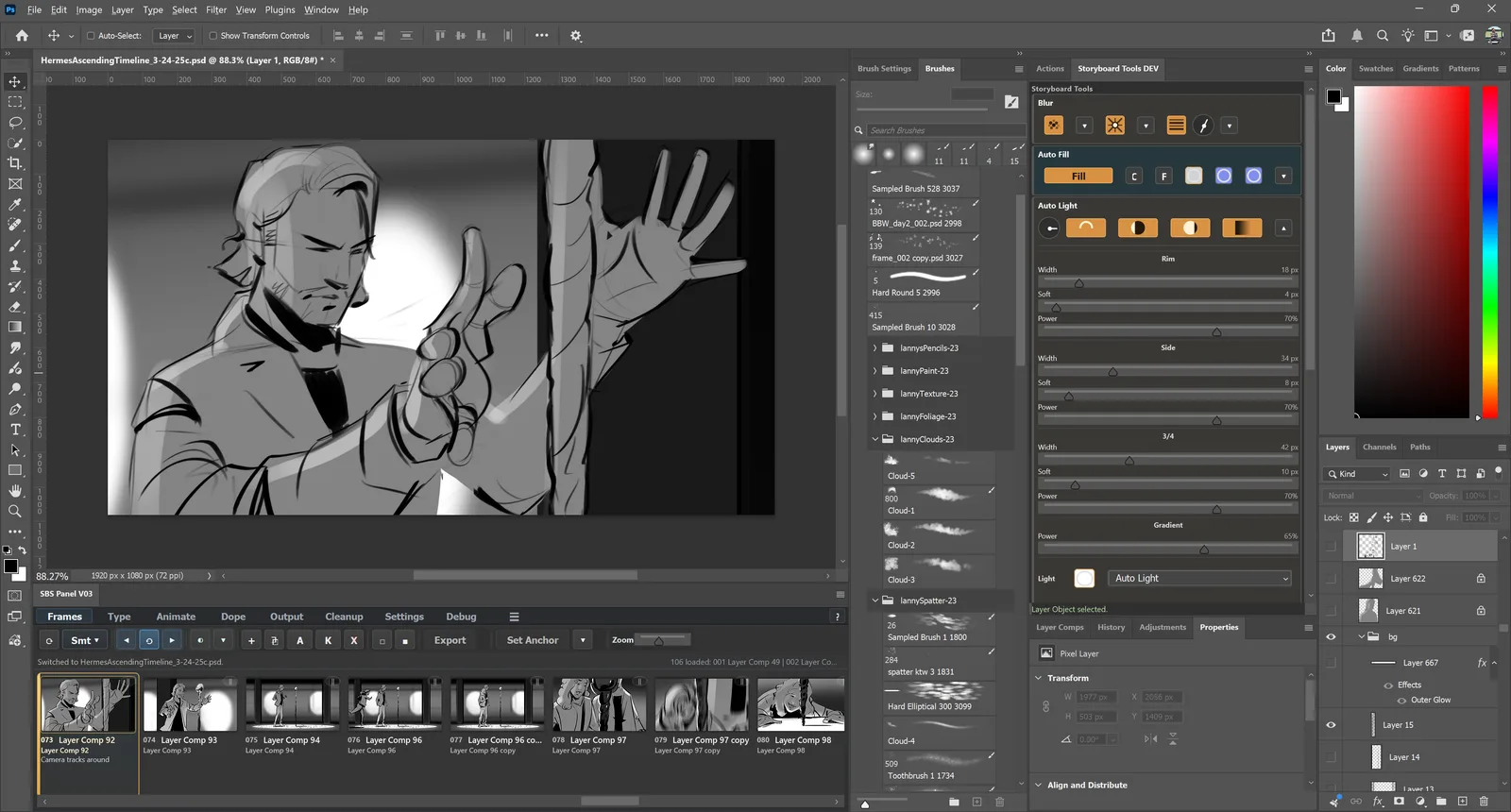Viewport: 1511px width, 812px height.
Task: Select the Gradient tool
Action: (x=15, y=328)
